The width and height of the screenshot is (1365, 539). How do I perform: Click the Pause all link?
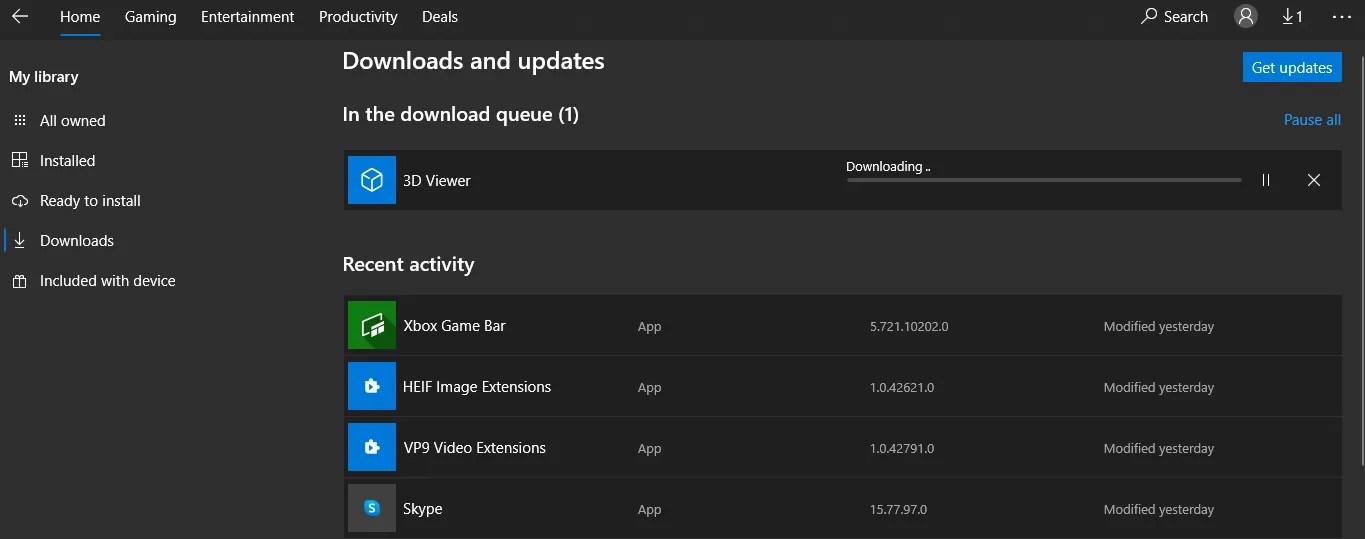click(x=1312, y=120)
